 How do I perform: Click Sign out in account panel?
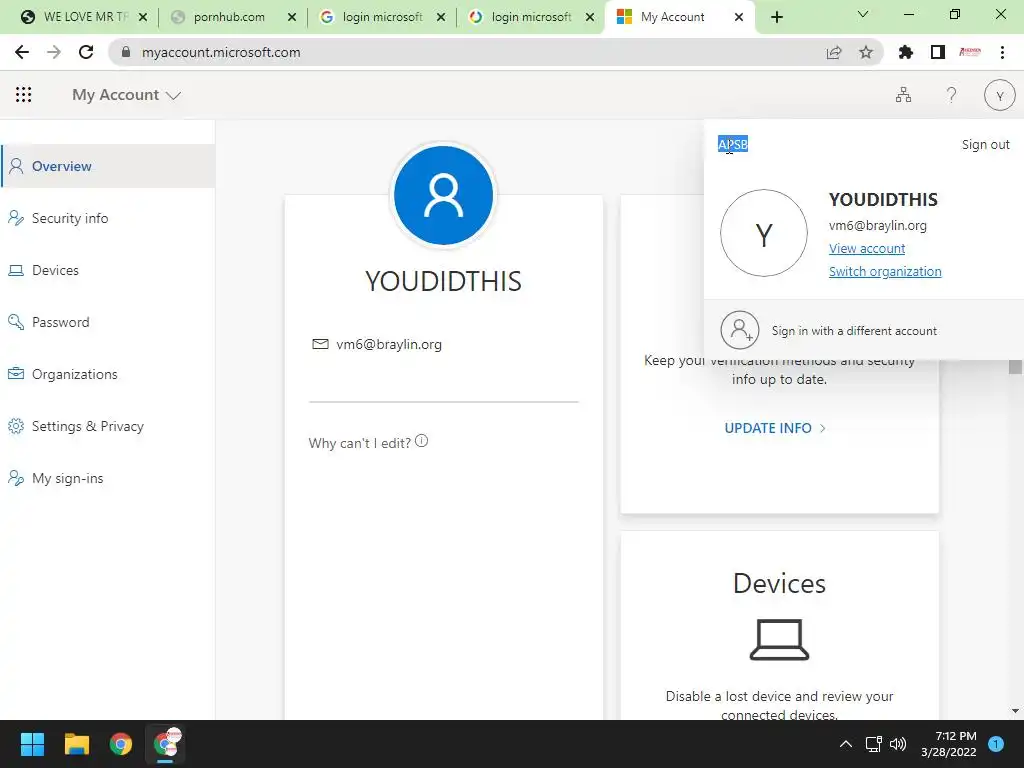985,144
